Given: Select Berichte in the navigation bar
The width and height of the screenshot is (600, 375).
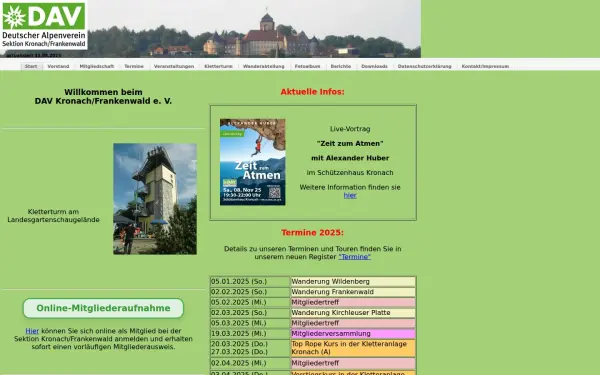Looking at the screenshot, I should coord(341,66).
